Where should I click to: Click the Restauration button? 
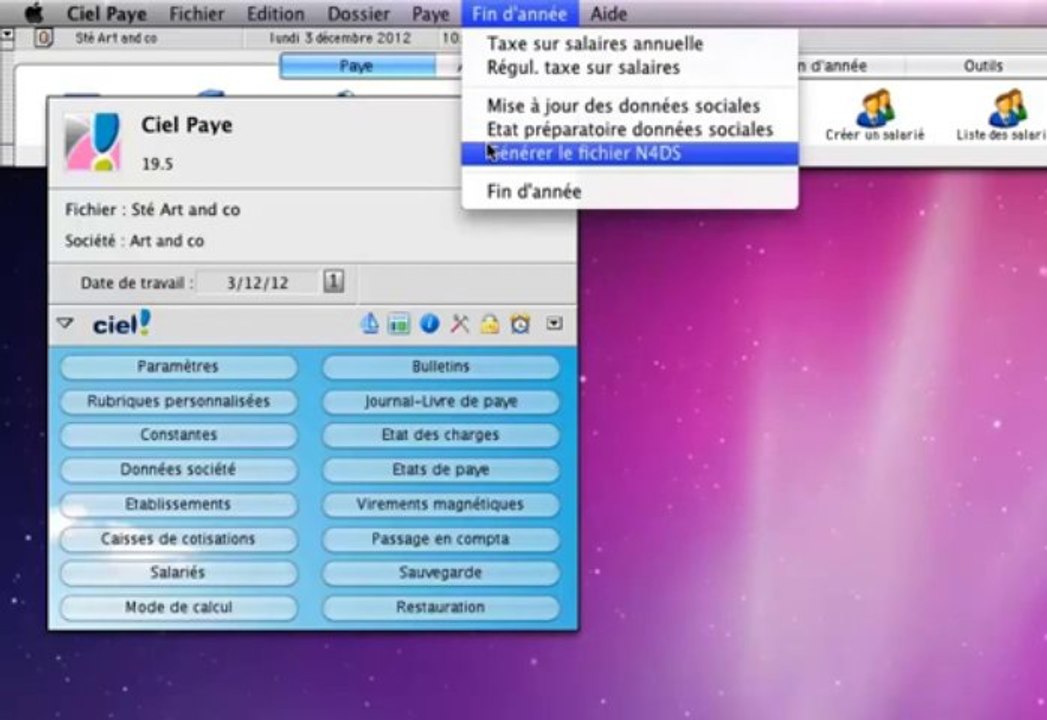441,607
